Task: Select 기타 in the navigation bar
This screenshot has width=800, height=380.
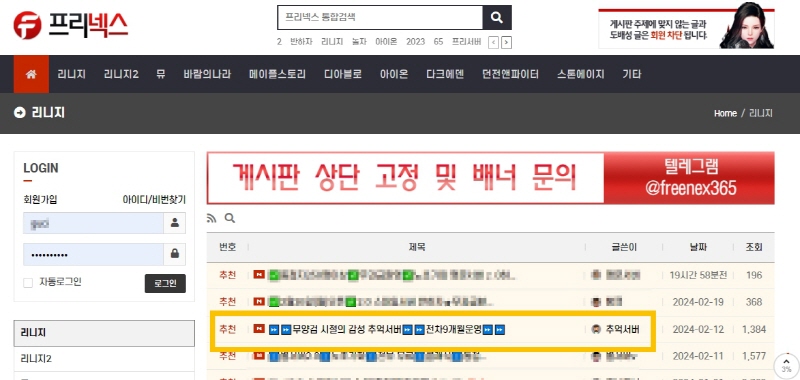Action: (632, 74)
